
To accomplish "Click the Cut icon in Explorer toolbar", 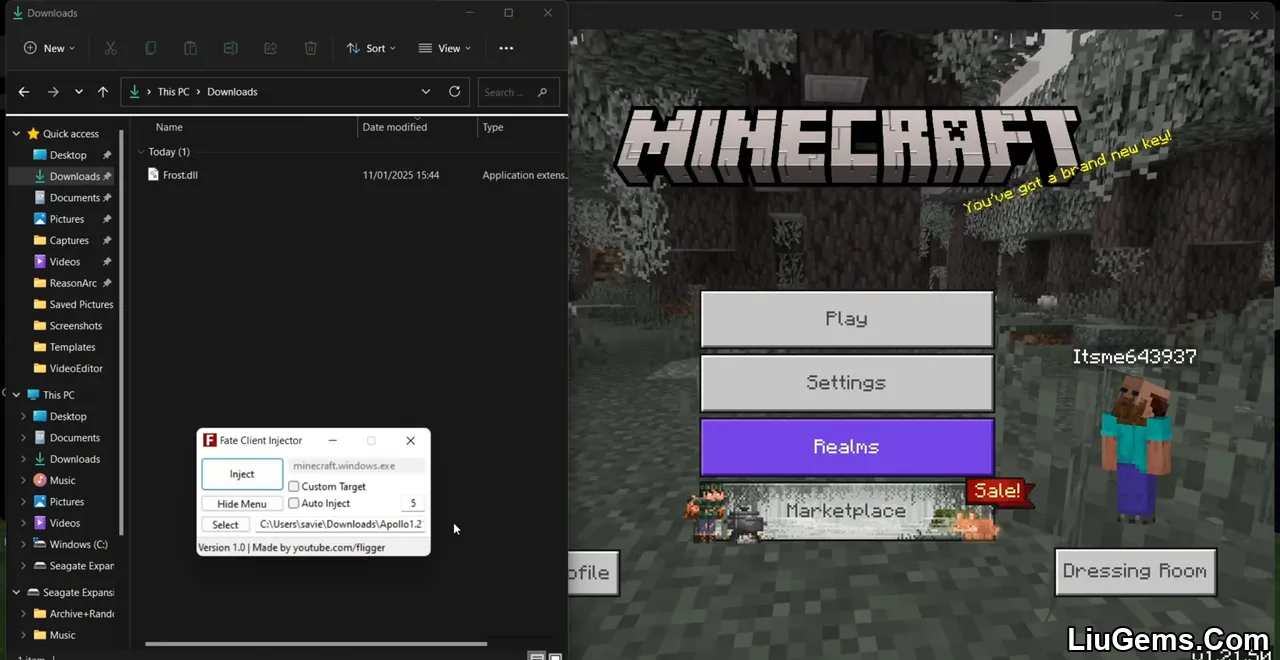I will 110,48.
